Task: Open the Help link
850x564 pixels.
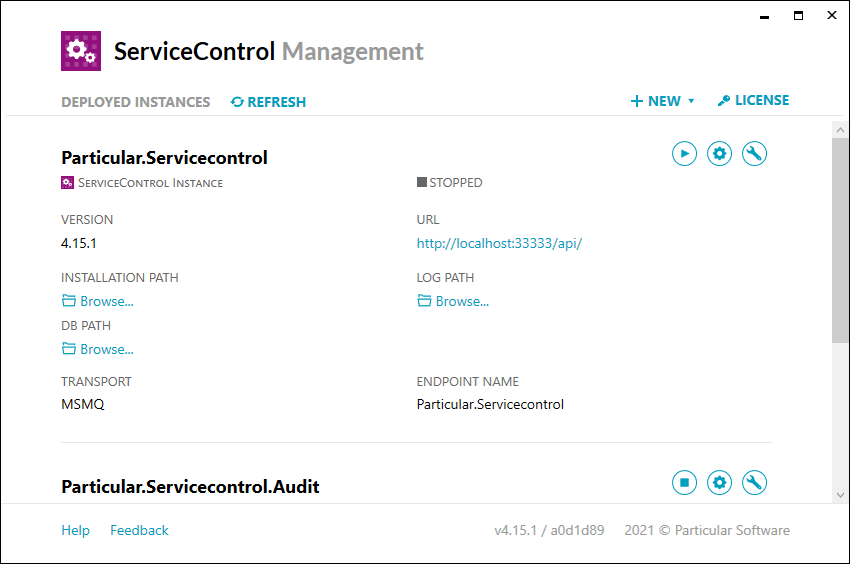Action: pyautogui.click(x=75, y=530)
